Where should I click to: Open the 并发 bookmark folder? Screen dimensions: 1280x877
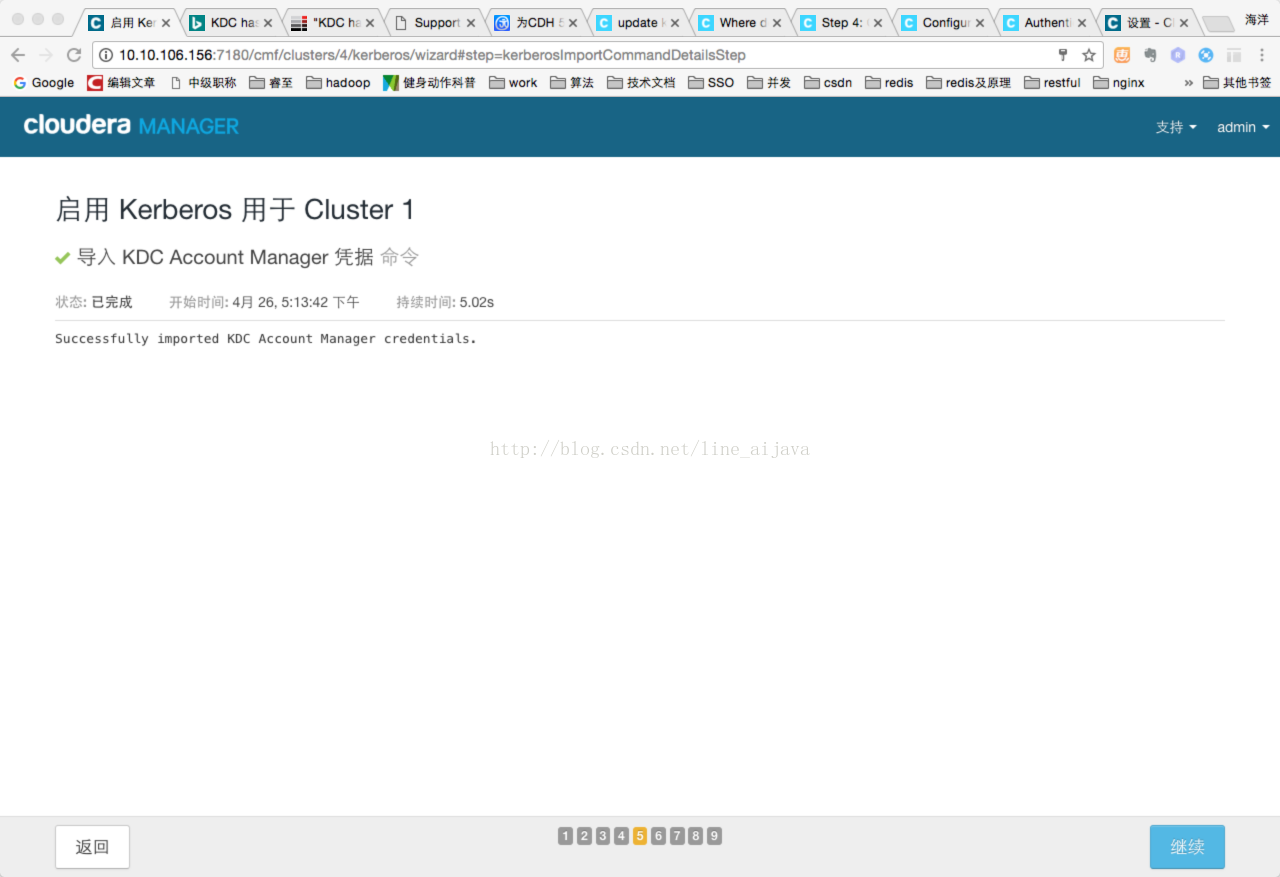[x=769, y=83]
